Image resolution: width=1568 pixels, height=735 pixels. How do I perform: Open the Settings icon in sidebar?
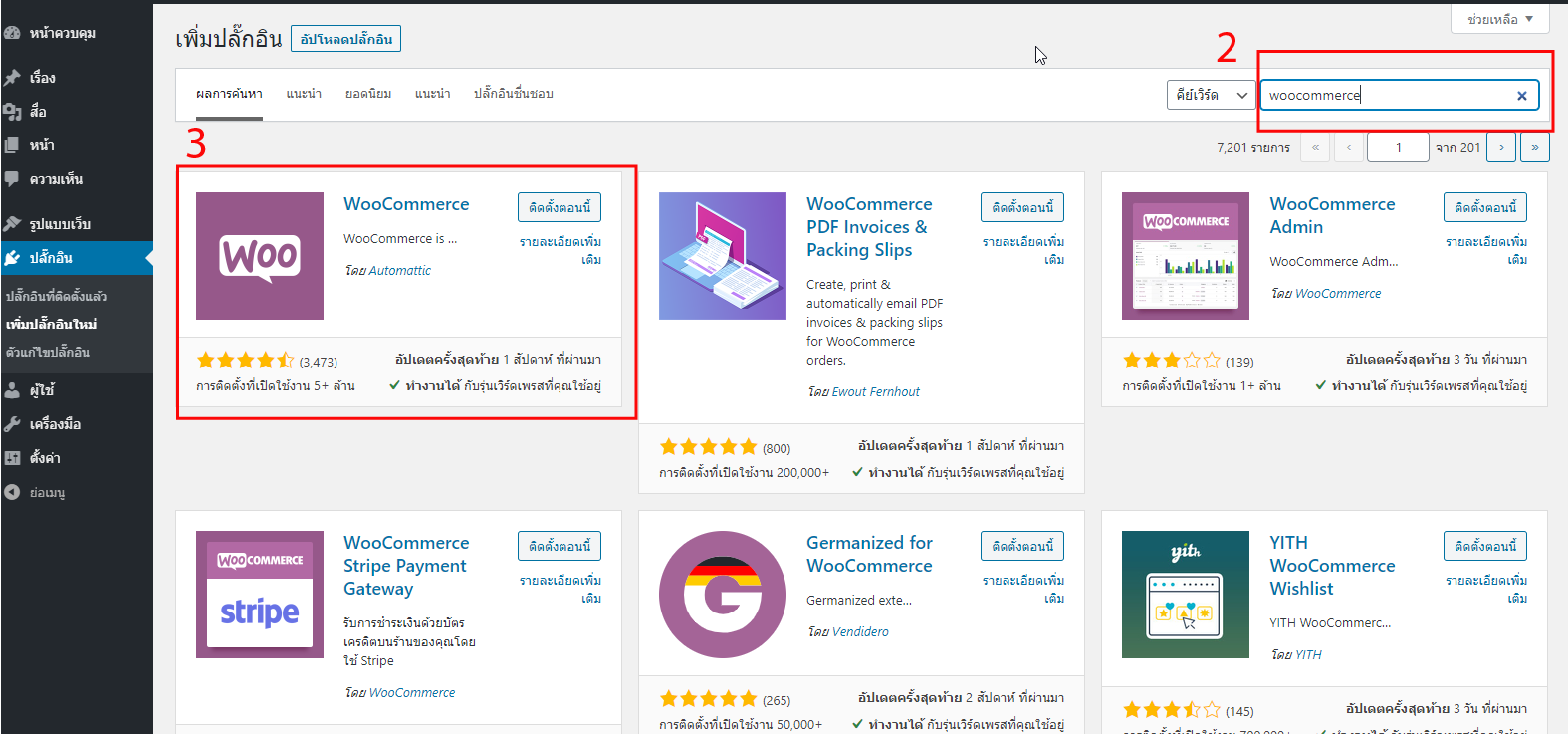coord(12,458)
